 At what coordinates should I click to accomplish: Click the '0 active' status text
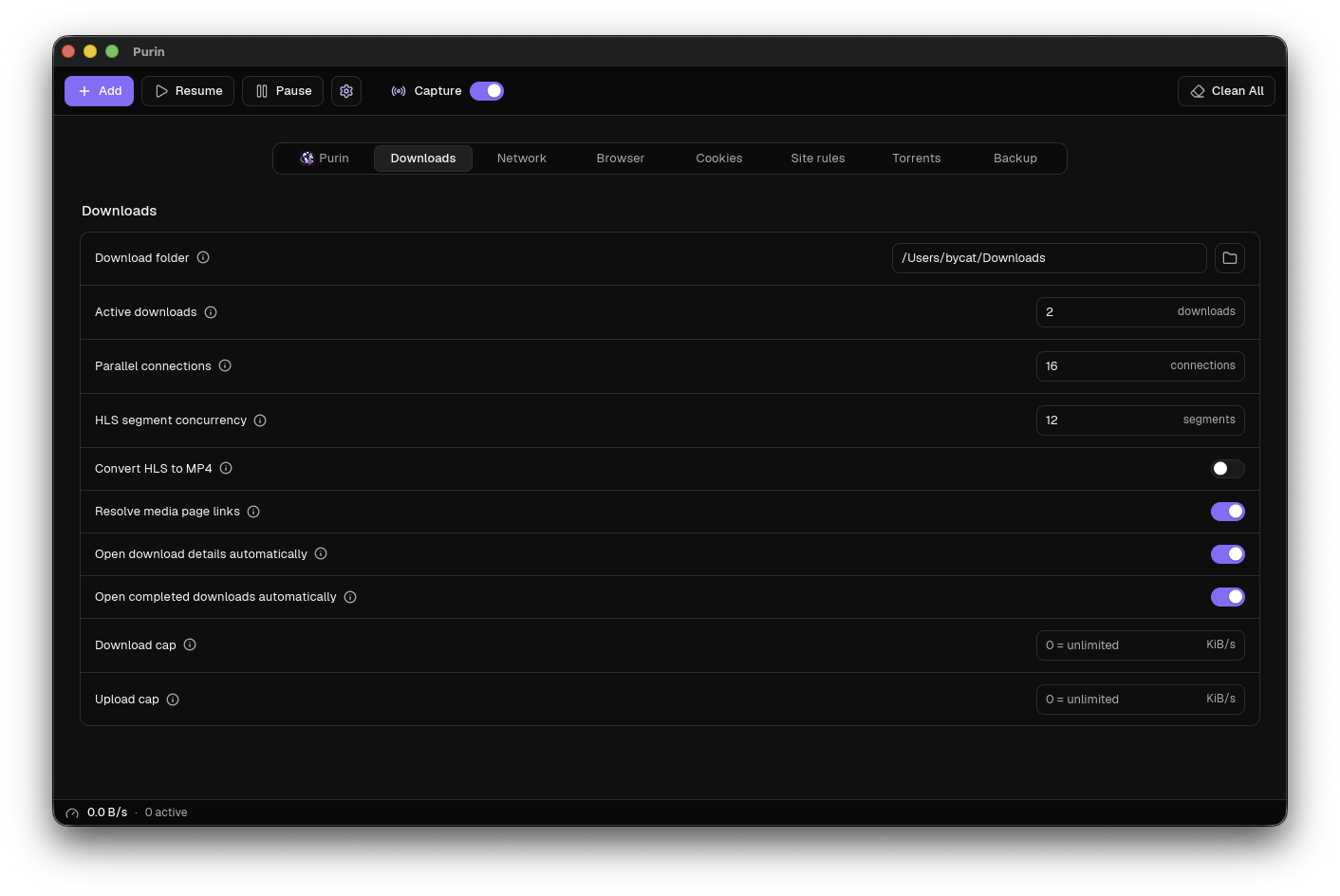[x=166, y=812]
